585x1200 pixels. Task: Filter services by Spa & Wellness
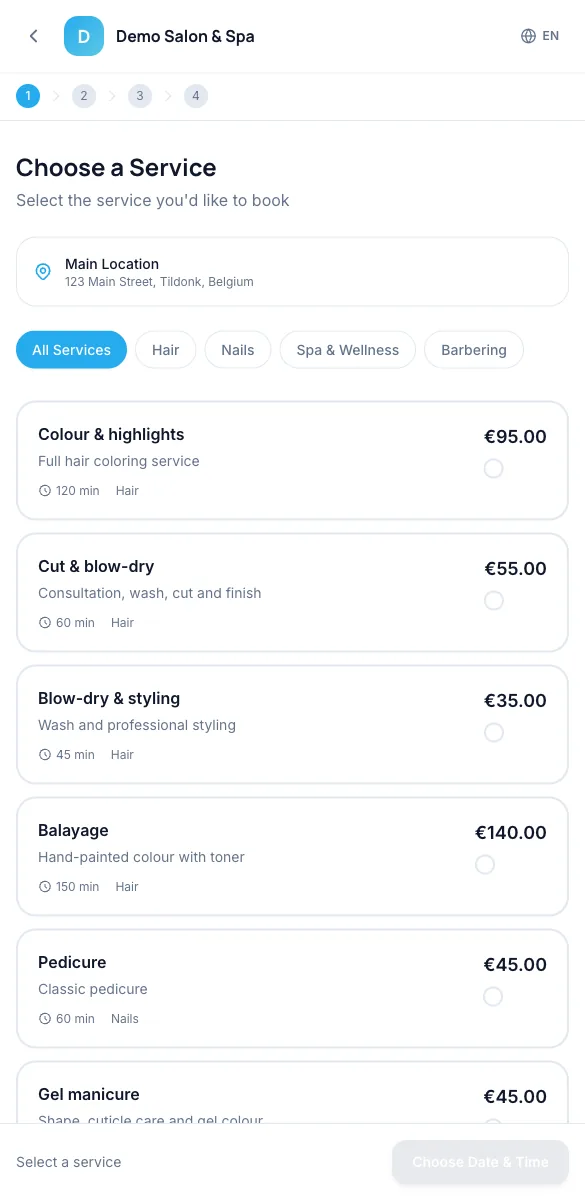(348, 350)
